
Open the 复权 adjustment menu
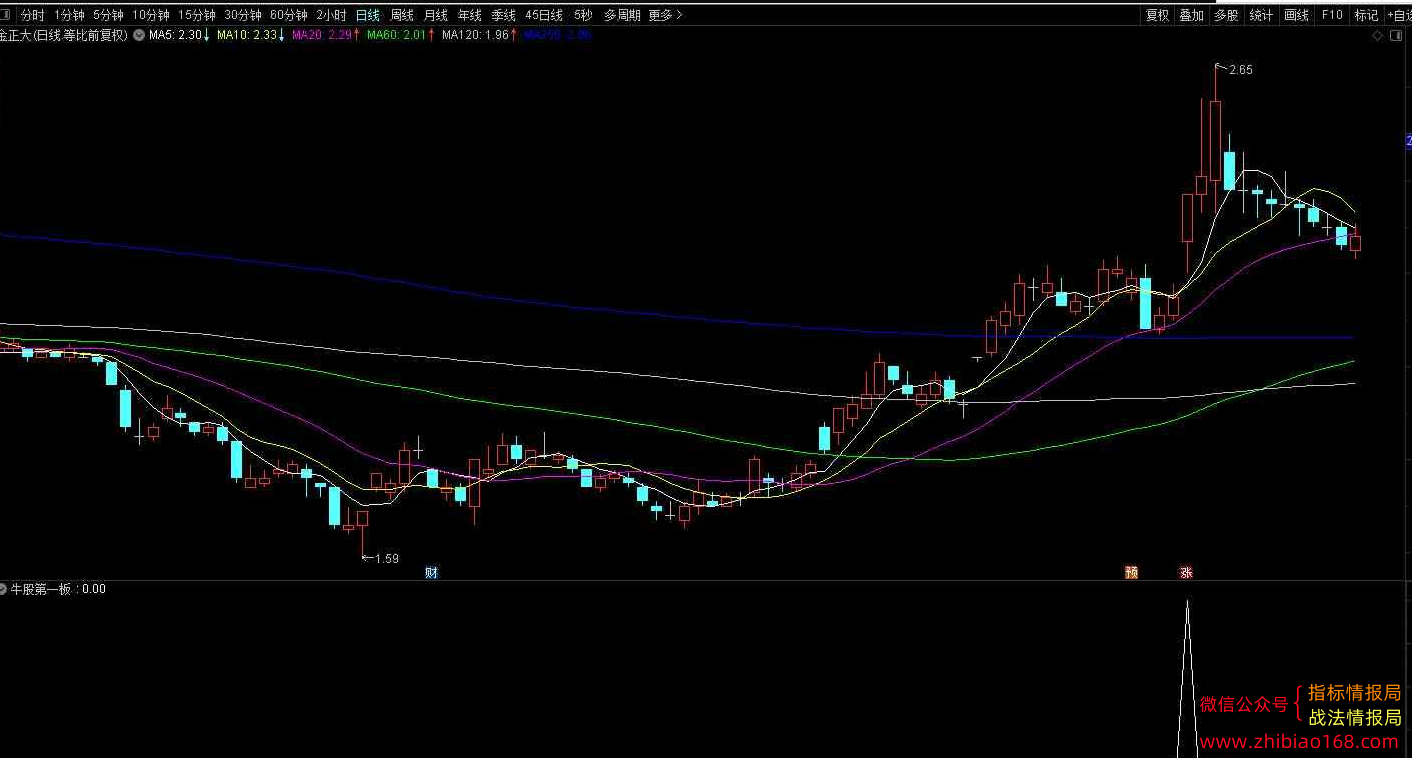point(1157,15)
